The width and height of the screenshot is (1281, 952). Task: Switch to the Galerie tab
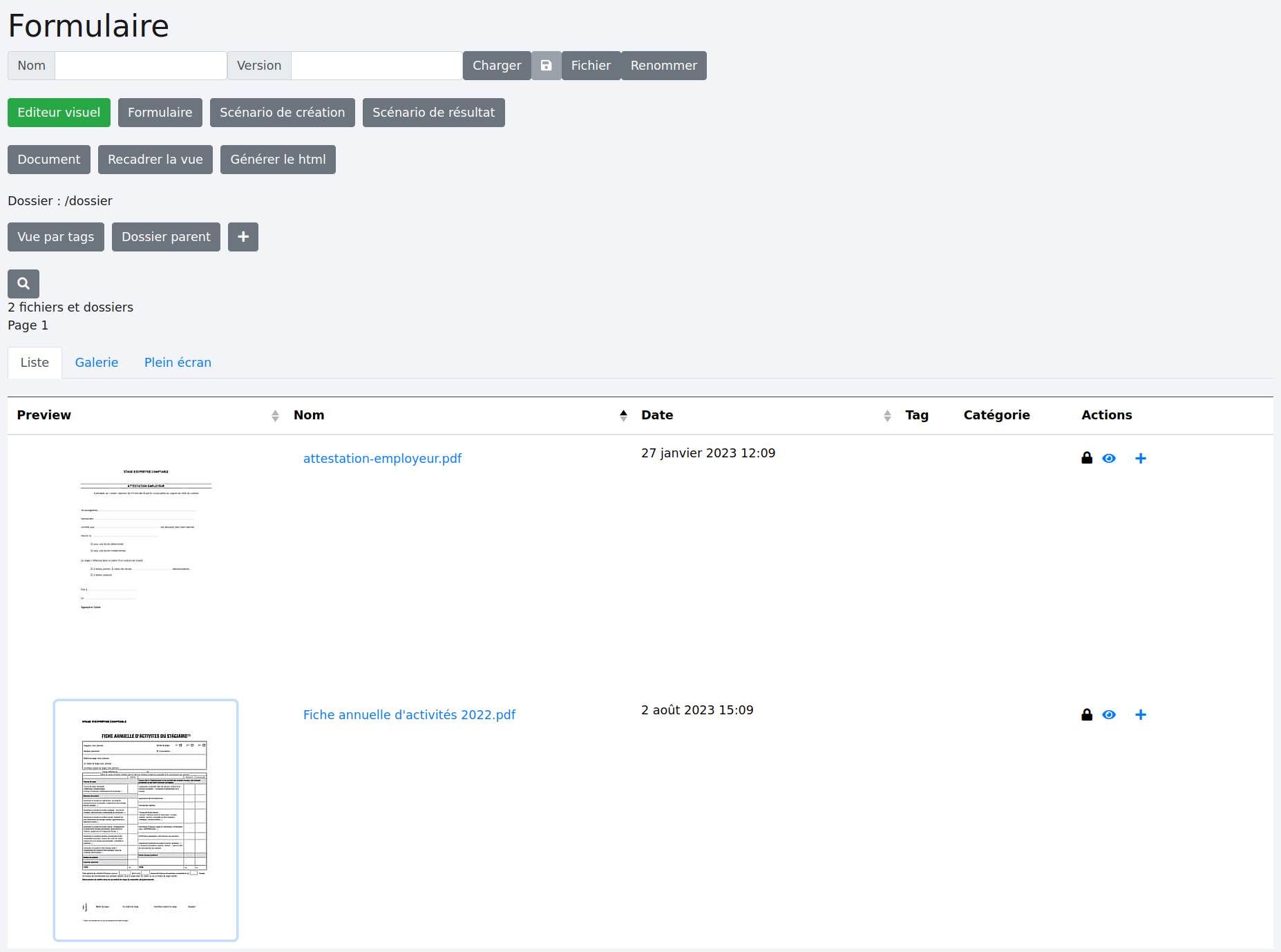pyautogui.click(x=97, y=363)
